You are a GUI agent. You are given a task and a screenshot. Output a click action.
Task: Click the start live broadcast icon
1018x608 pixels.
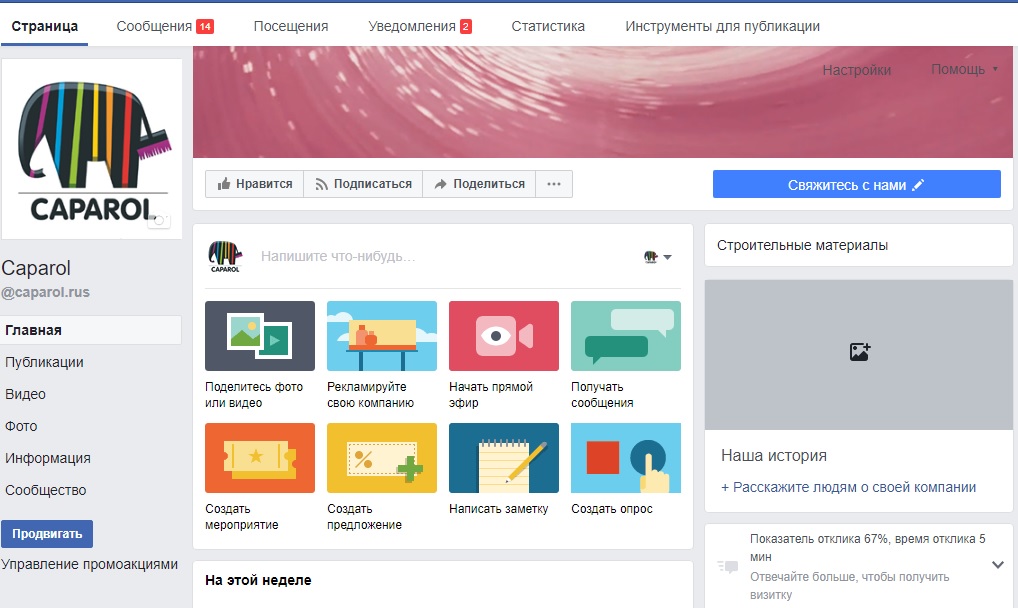[504, 336]
